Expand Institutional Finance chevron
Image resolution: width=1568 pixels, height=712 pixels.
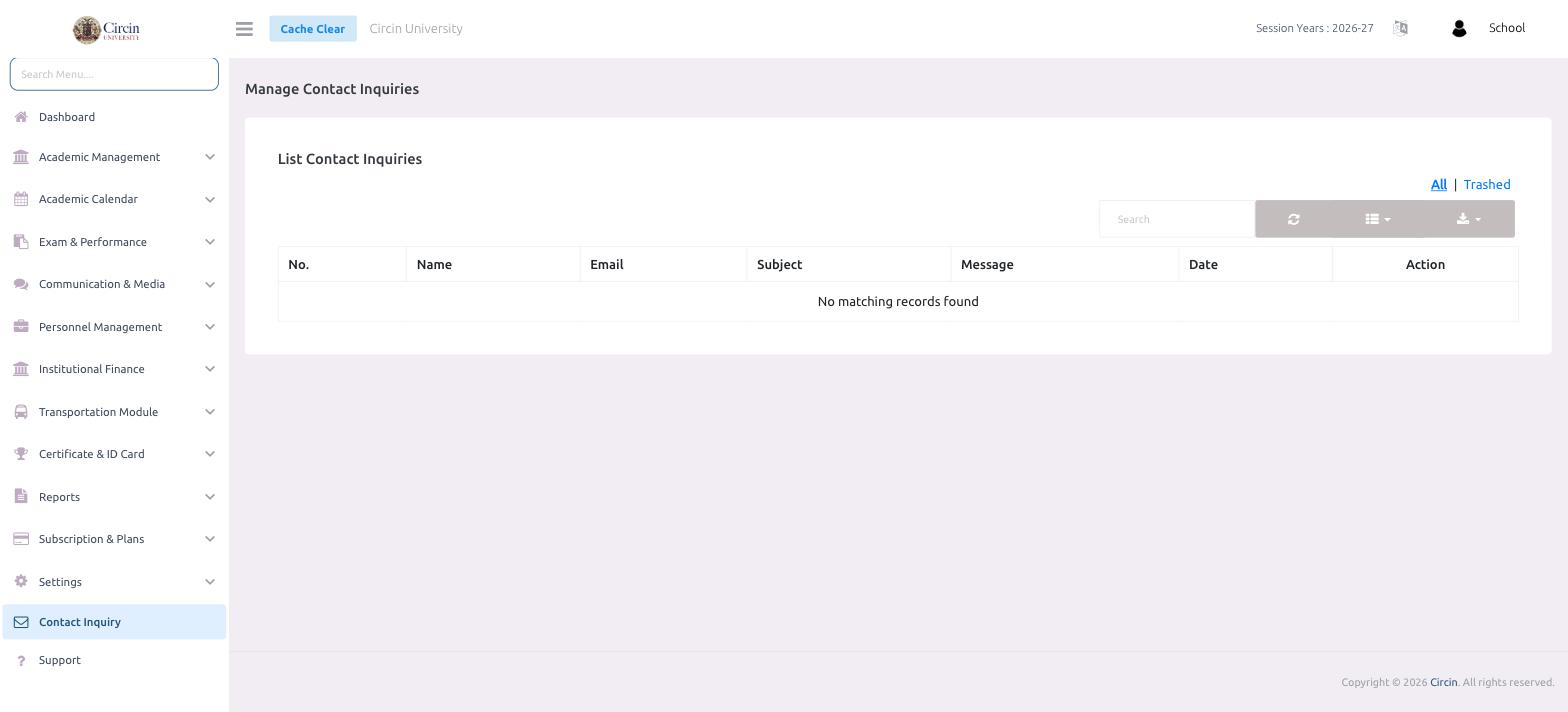coord(210,369)
